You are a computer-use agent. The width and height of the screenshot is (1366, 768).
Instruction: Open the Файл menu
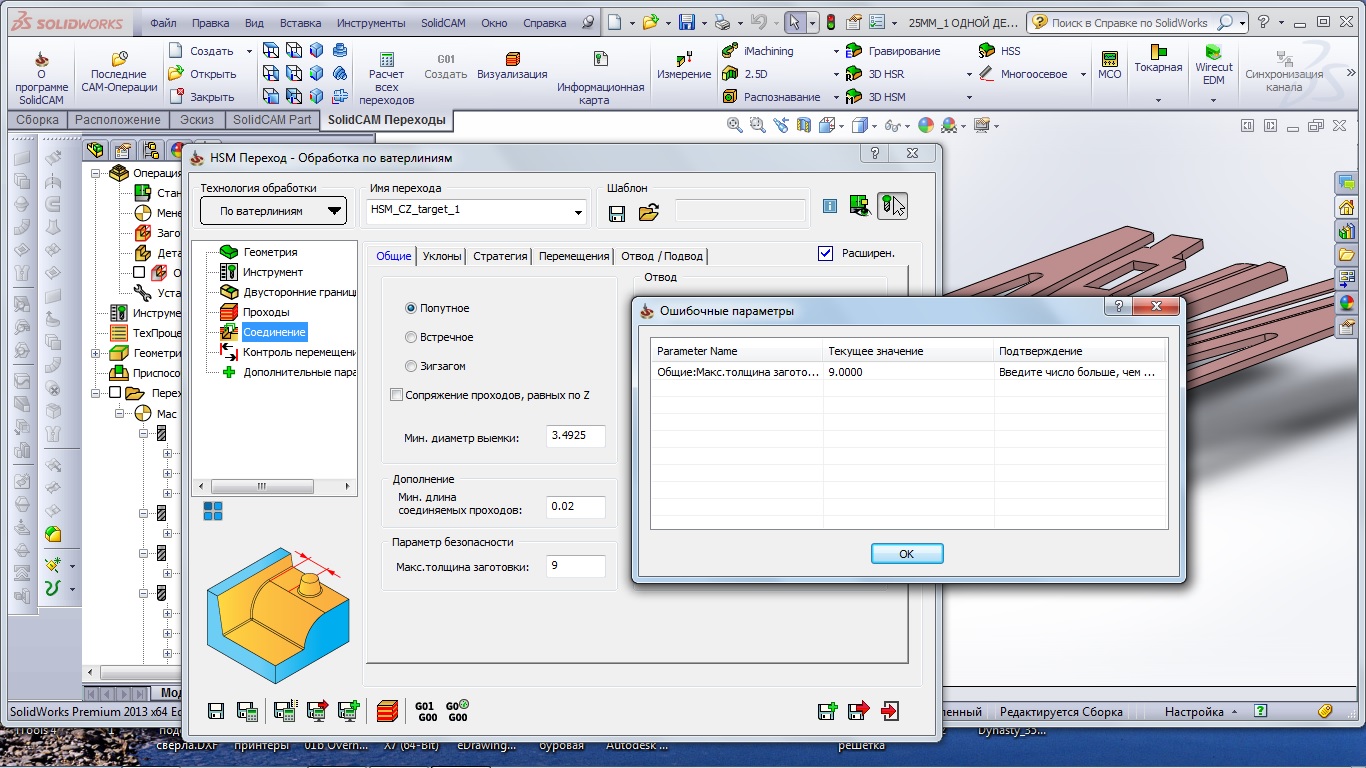(x=164, y=23)
